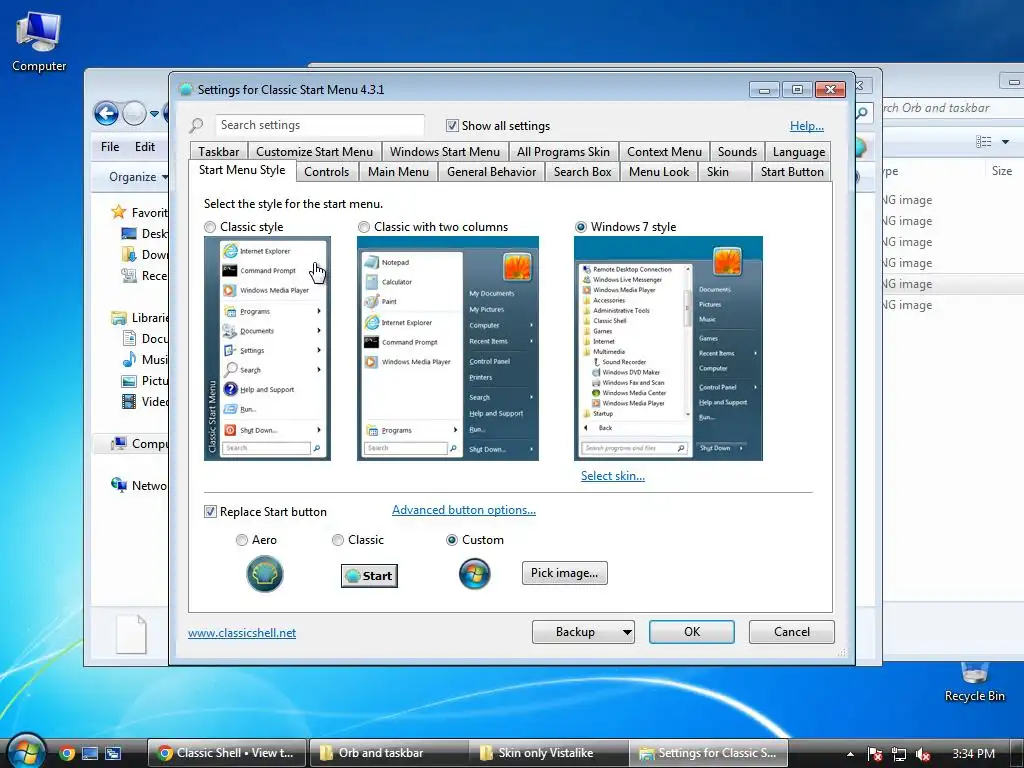The height and width of the screenshot is (768, 1024).
Task: Open the Language tab
Action: pos(799,152)
